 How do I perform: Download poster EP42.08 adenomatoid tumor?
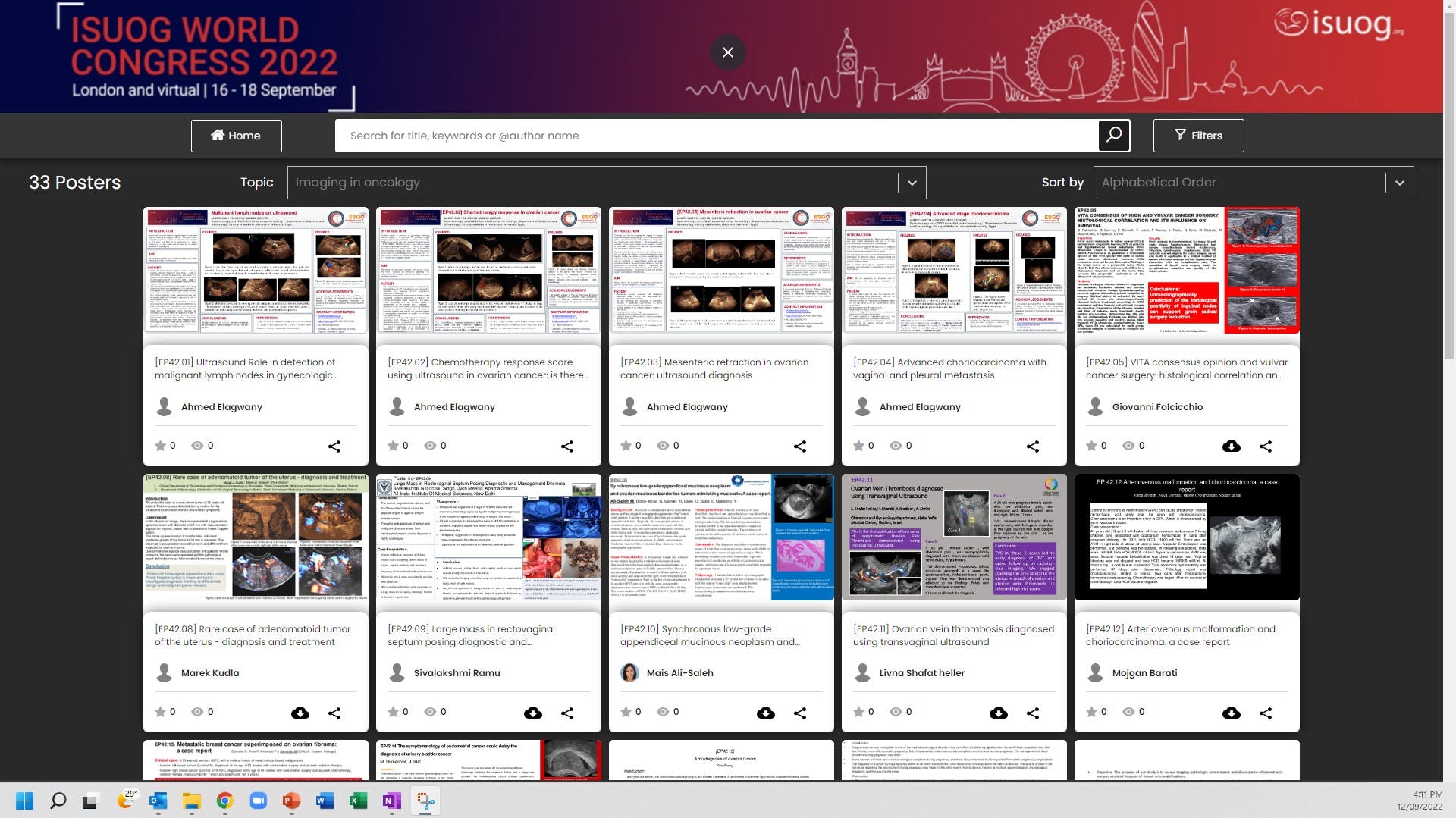(x=300, y=713)
